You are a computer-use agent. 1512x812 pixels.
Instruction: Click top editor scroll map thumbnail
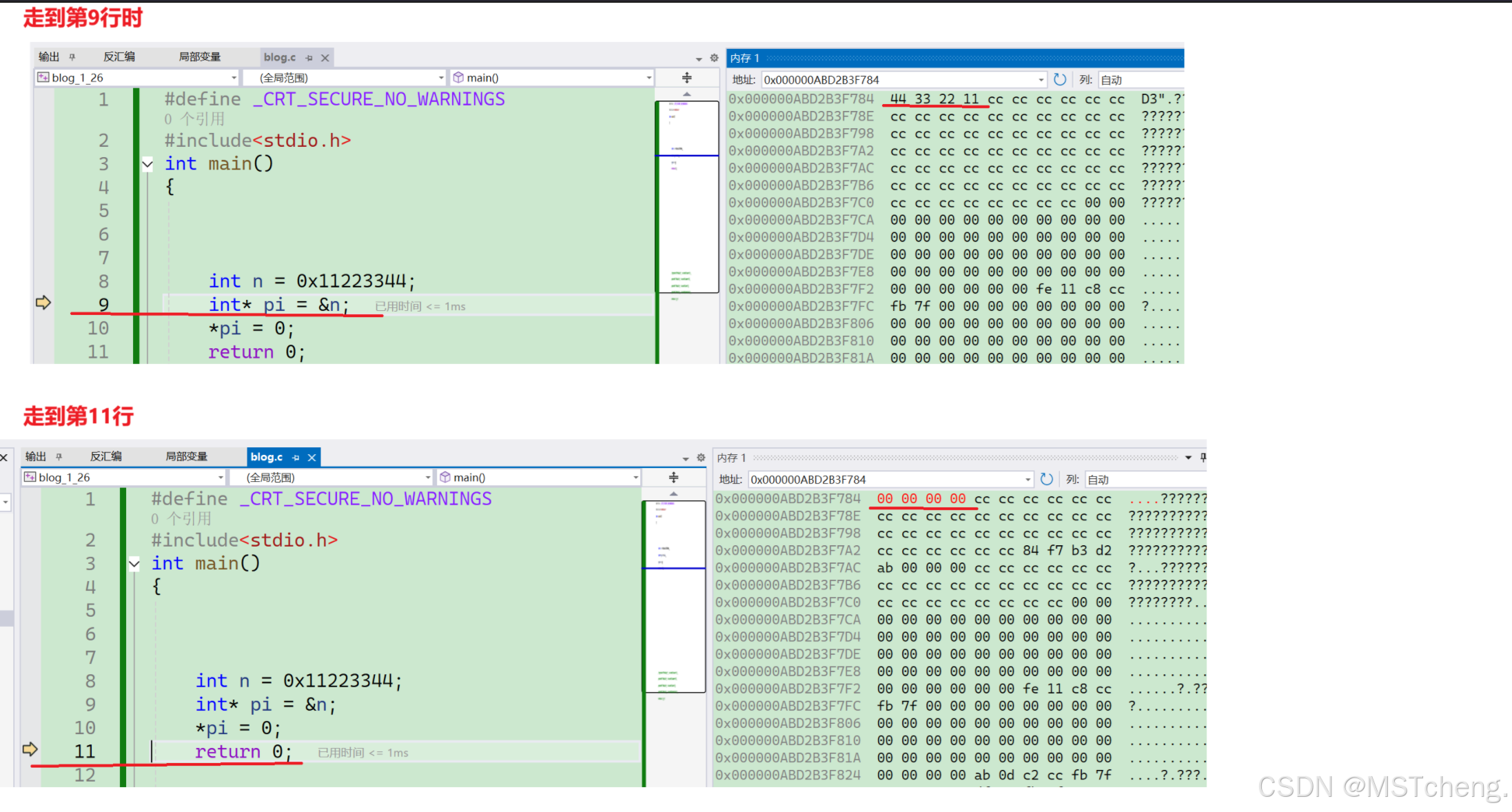coord(686,196)
